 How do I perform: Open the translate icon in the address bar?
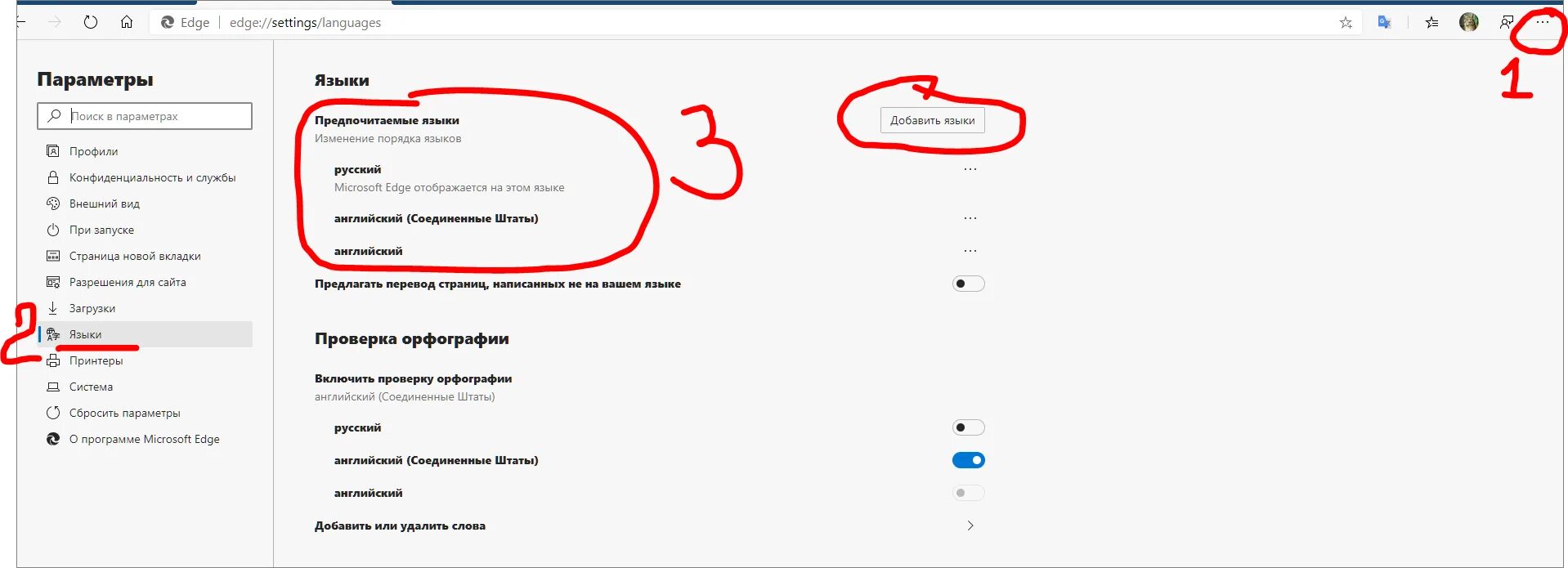(x=1384, y=22)
